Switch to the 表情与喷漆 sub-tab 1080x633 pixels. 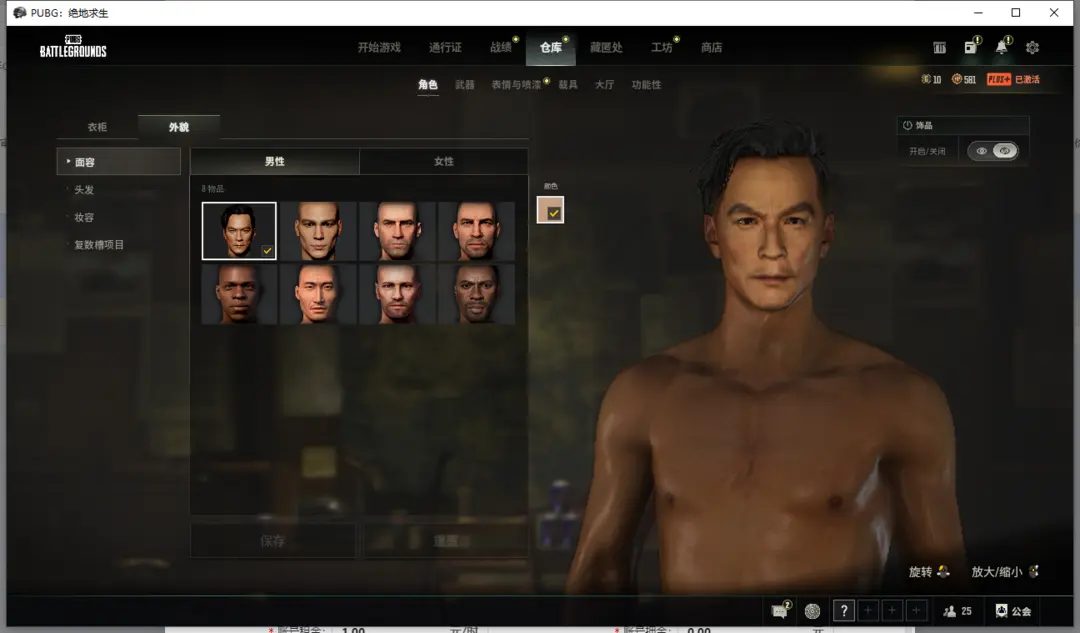516,85
